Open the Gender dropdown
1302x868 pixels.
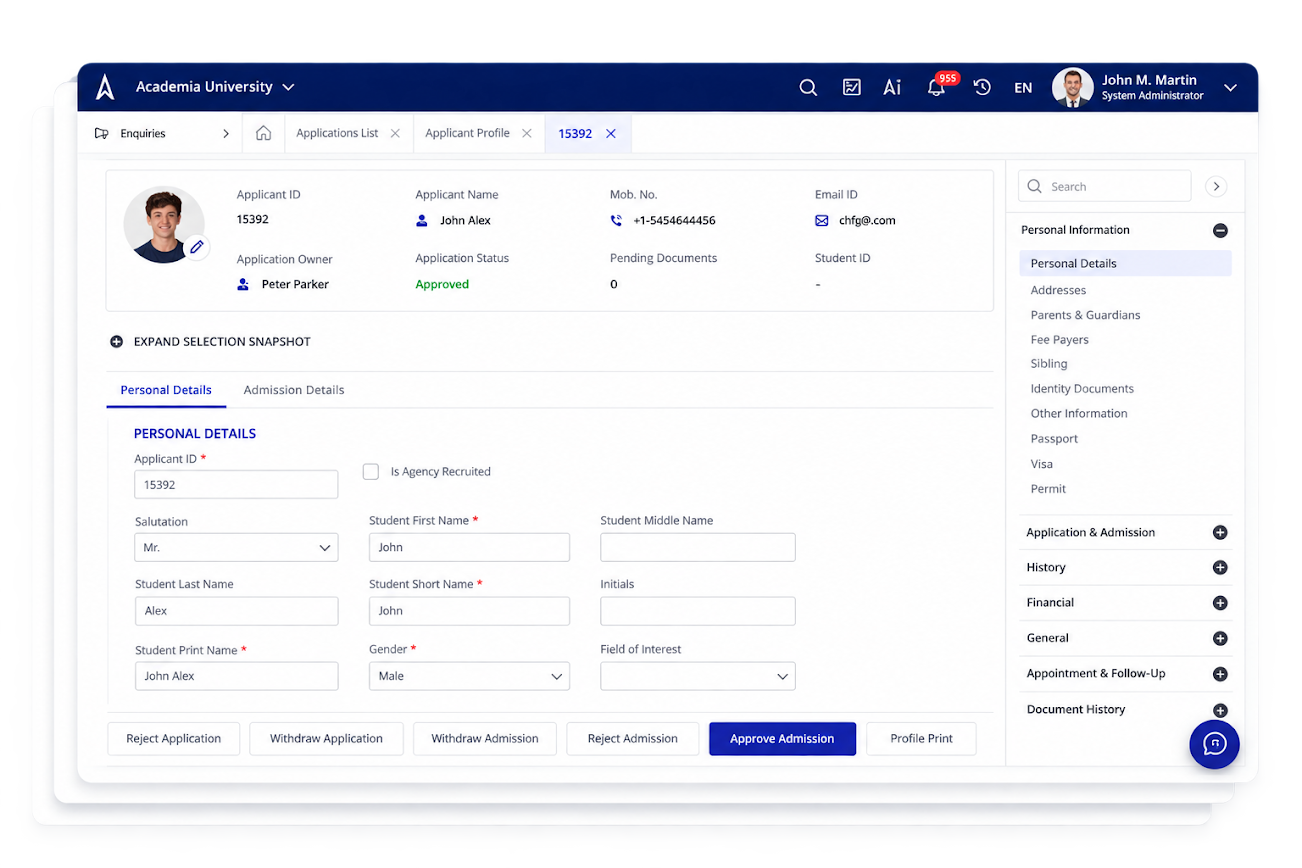(x=469, y=676)
